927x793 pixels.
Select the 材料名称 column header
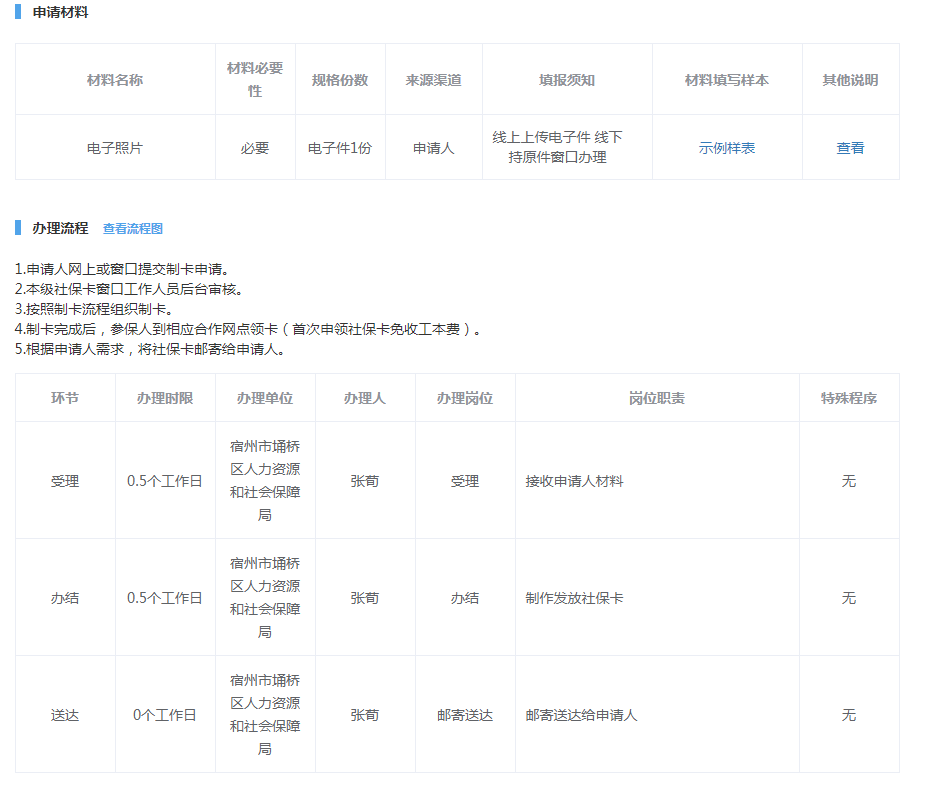(x=115, y=80)
